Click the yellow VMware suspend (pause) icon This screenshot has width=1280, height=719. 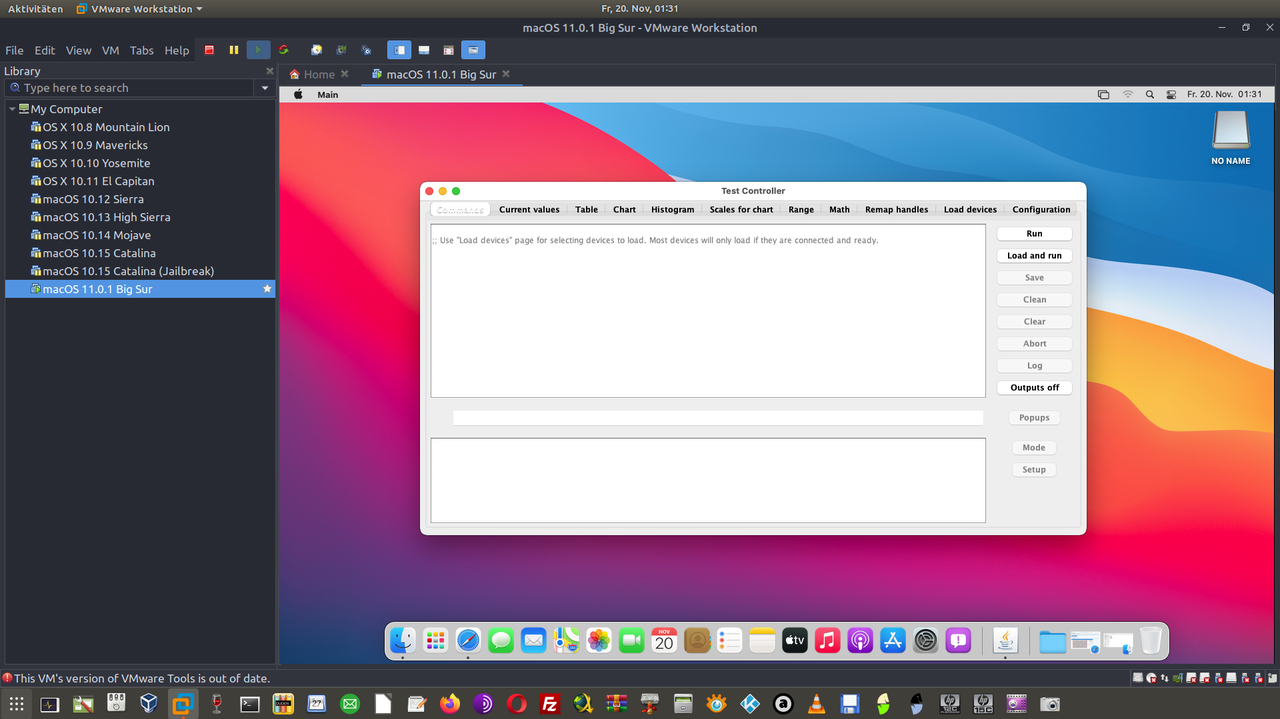coord(234,50)
